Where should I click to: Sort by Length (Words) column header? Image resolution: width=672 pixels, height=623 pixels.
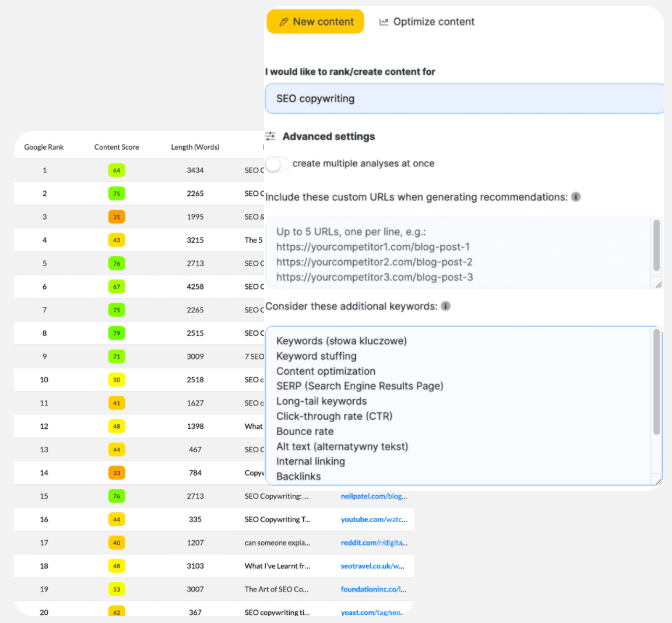coord(195,147)
